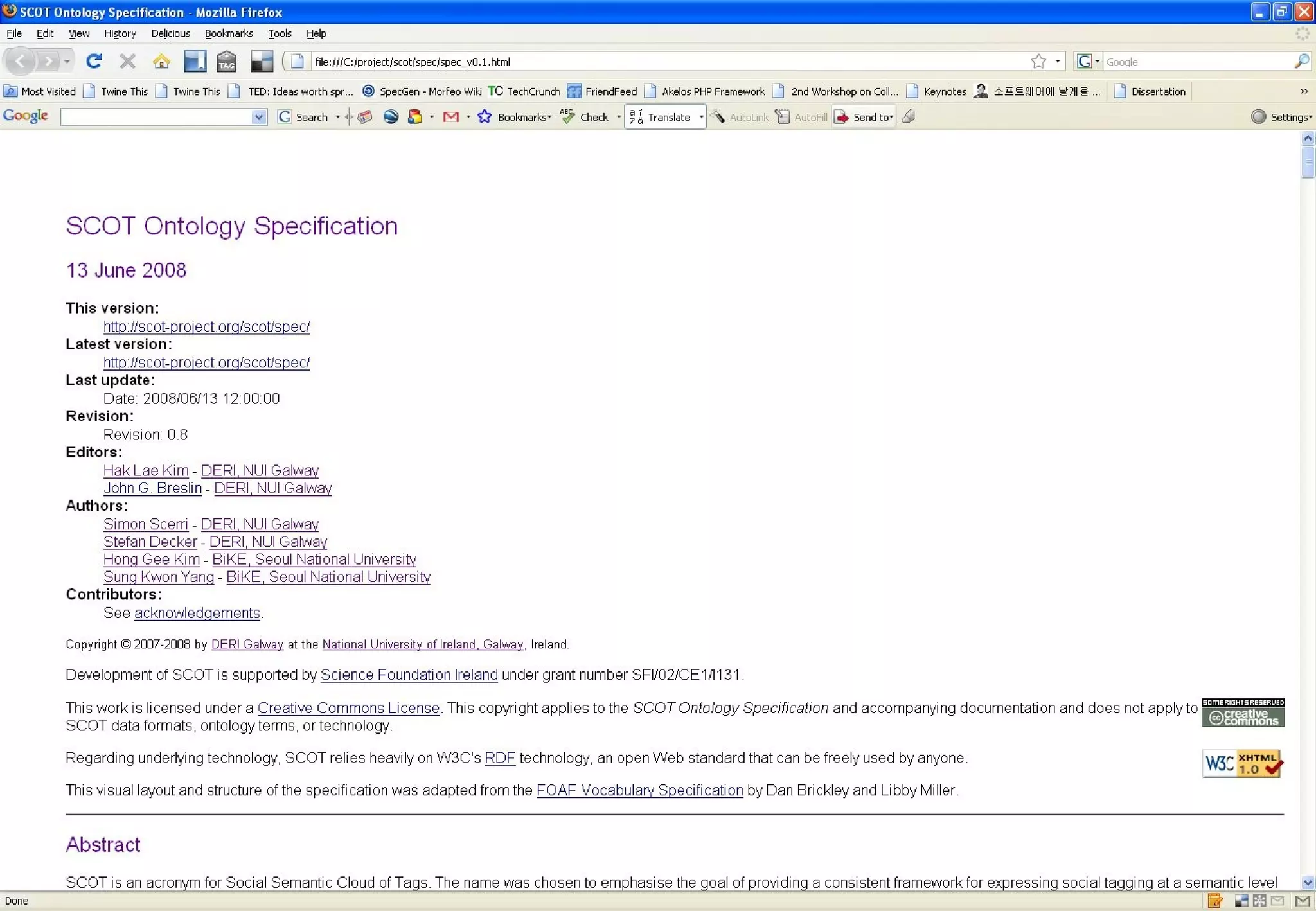The image size is (1316, 911).
Task: Click the Google Earth globe icon
Action: tap(391, 117)
